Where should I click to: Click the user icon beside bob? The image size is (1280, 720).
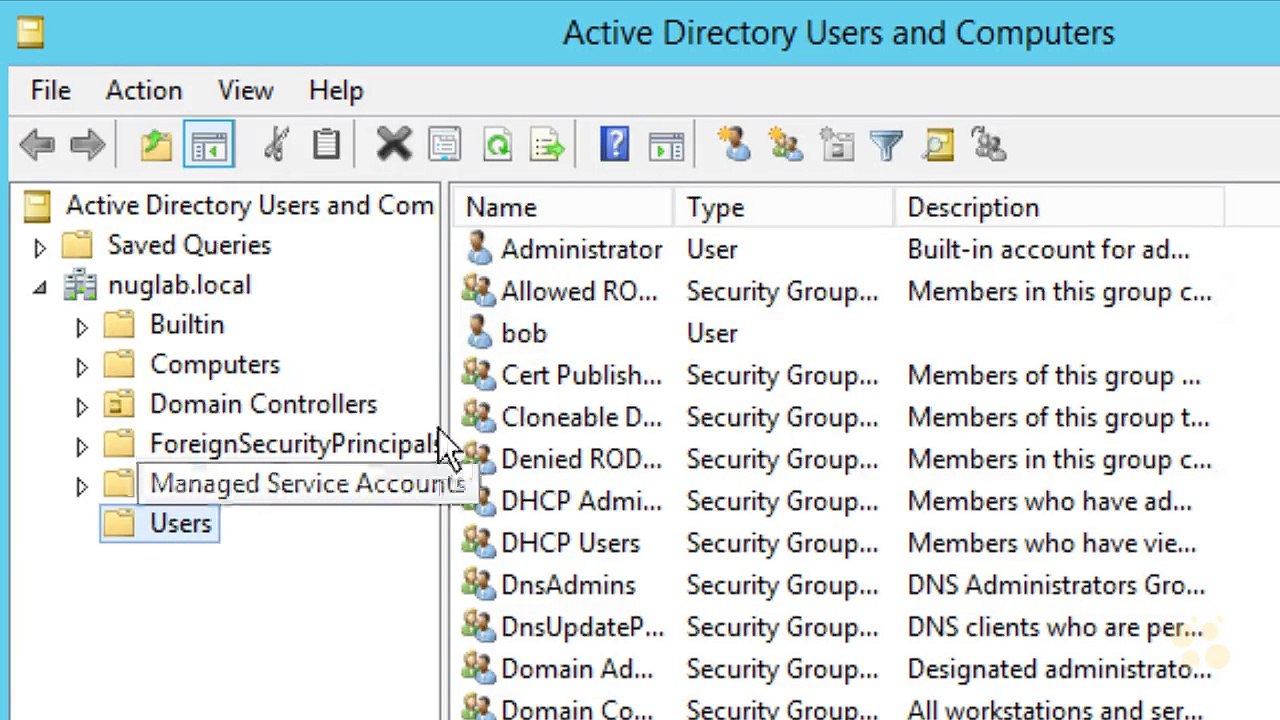(x=479, y=333)
